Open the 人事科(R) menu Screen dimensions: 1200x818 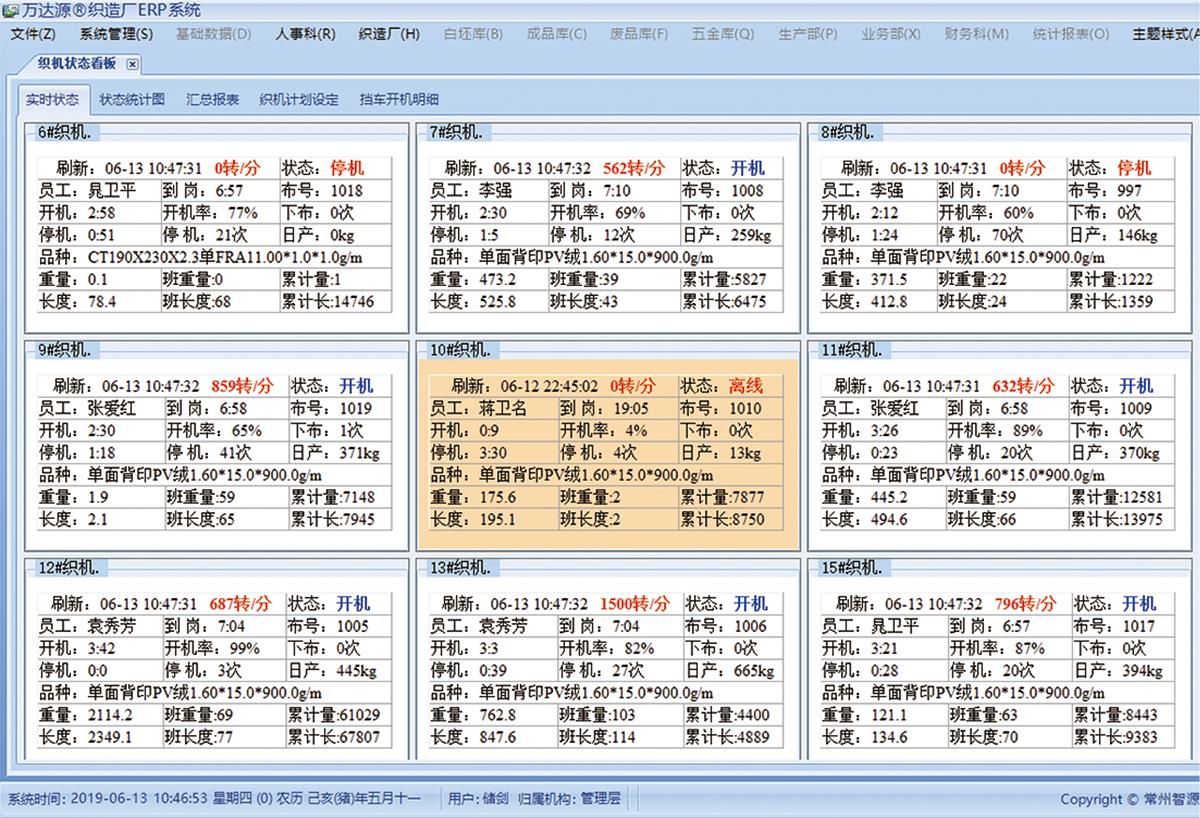click(305, 33)
